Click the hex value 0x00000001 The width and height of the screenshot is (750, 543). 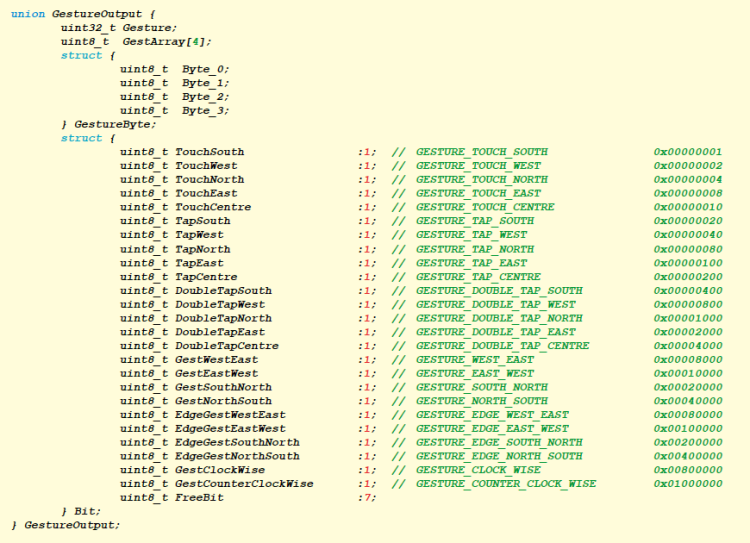[688, 152]
